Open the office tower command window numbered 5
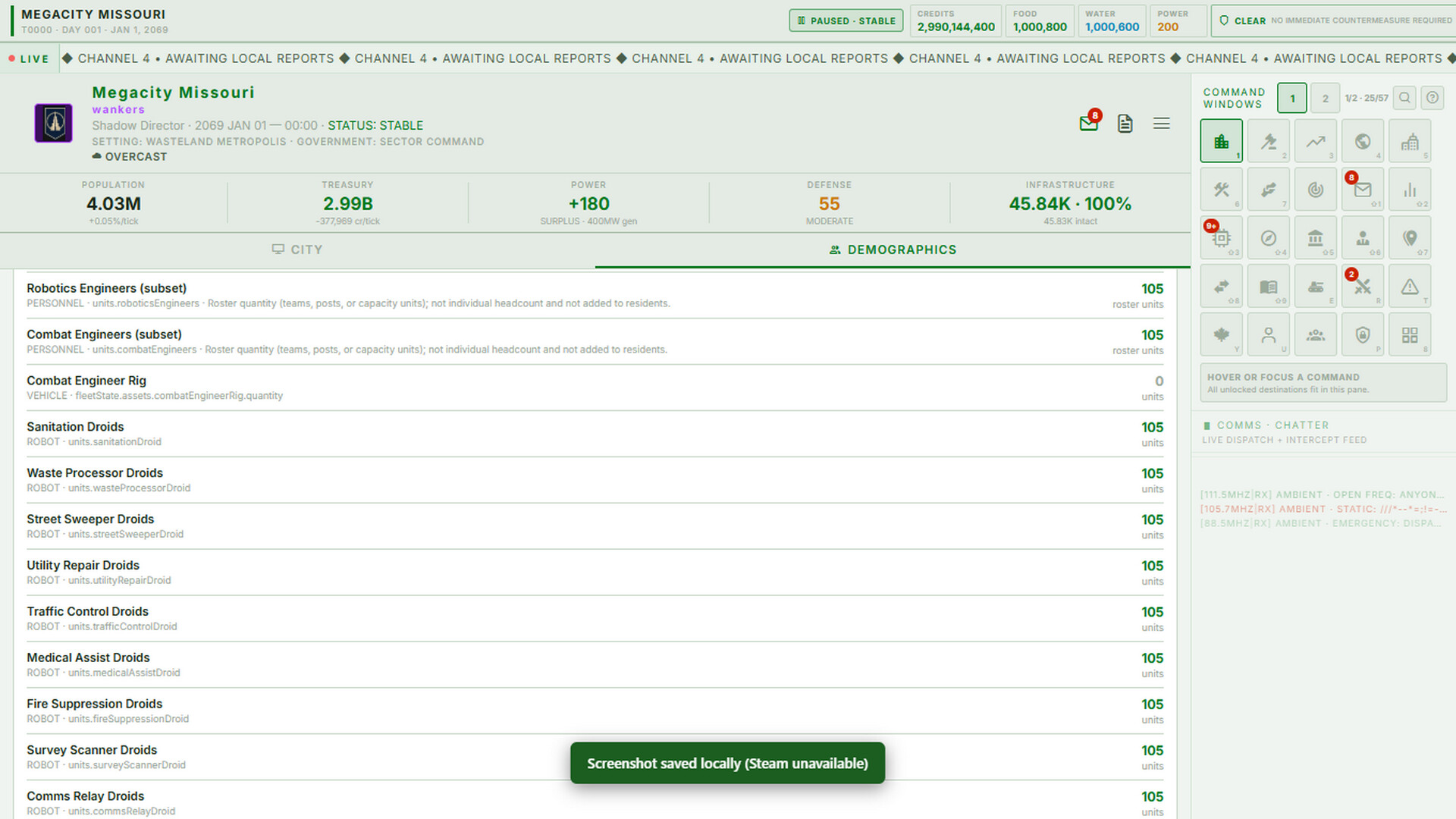This screenshot has width=1456, height=819. [x=1409, y=141]
